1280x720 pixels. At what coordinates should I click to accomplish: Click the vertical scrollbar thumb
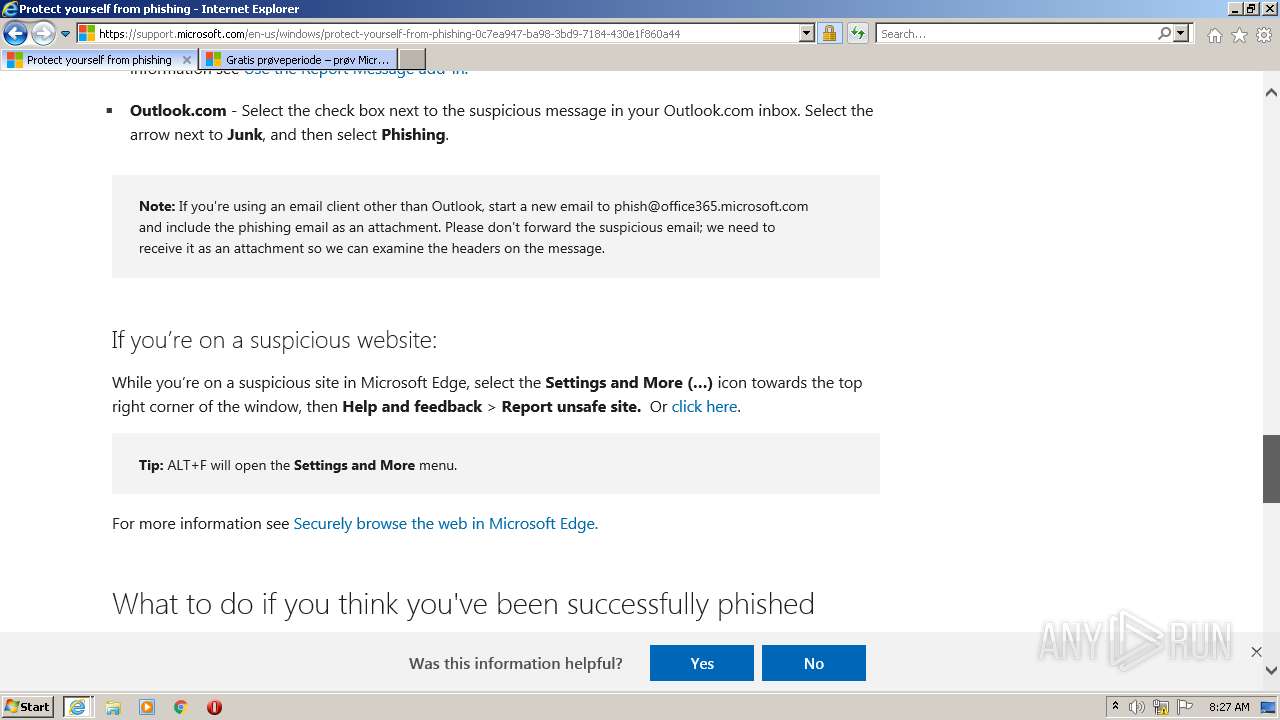pos(1271,469)
